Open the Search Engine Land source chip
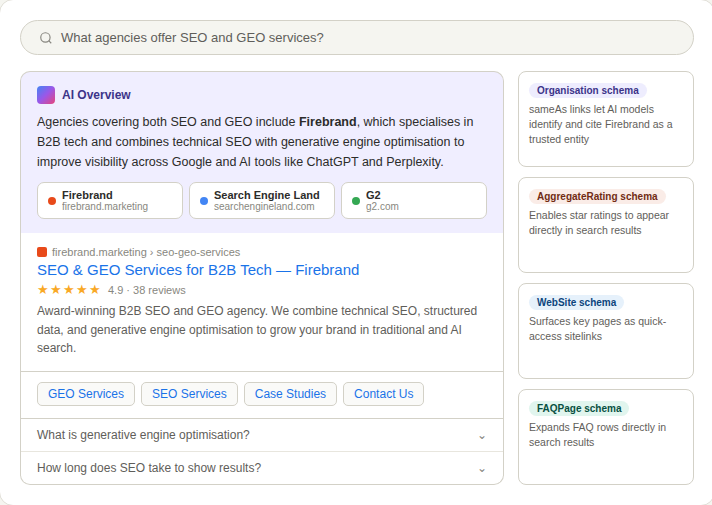712x505 pixels. (262, 200)
